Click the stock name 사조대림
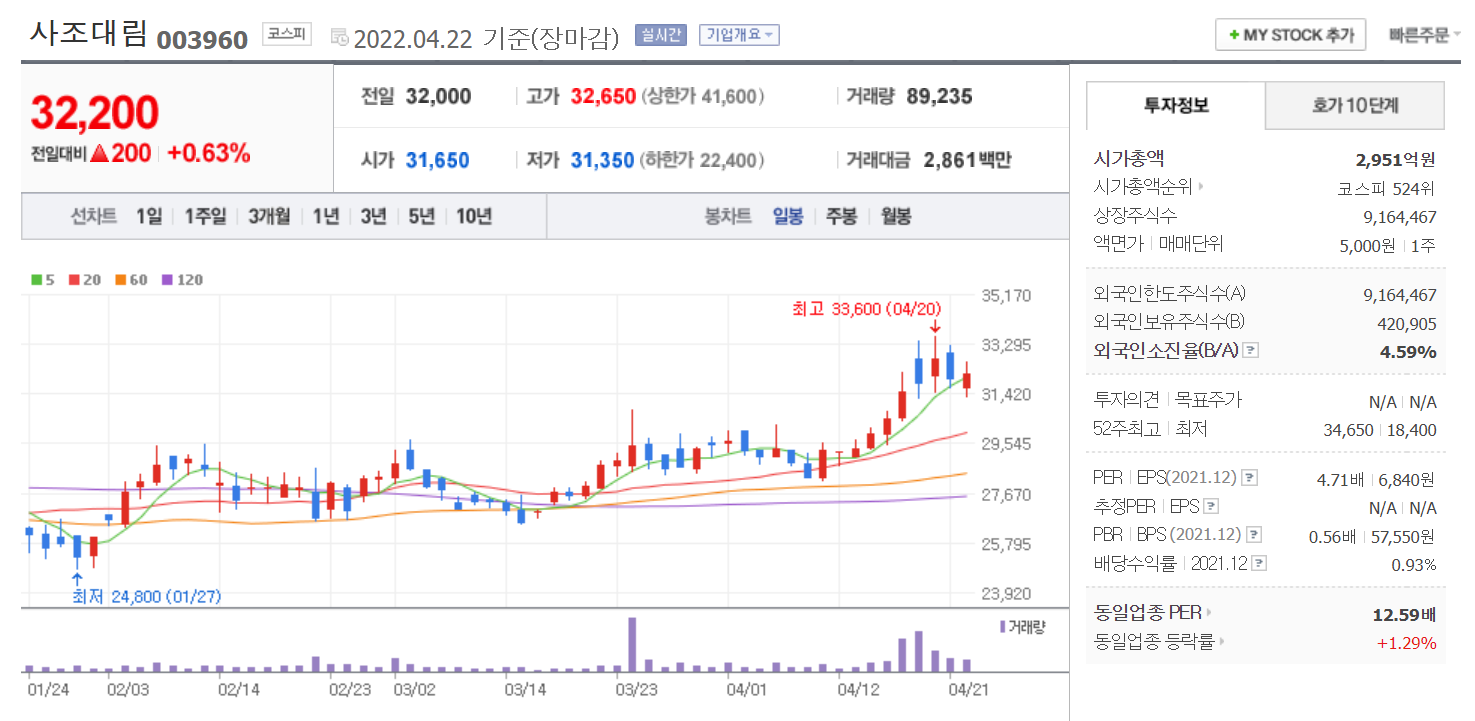The height and width of the screenshot is (721, 1475). (x=88, y=36)
